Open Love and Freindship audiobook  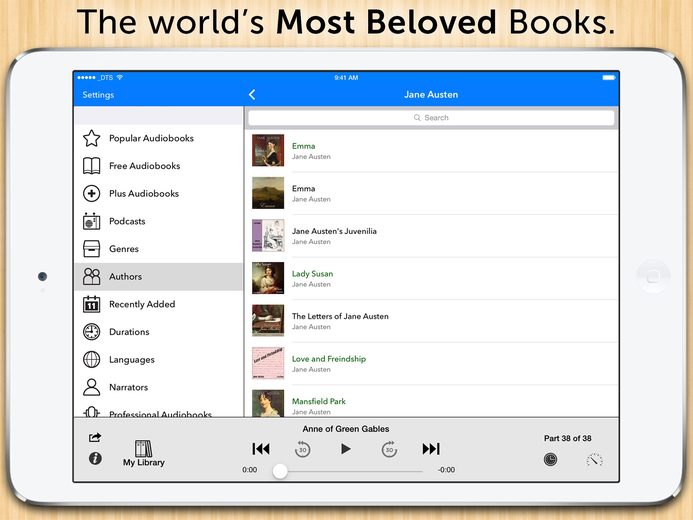click(x=432, y=363)
